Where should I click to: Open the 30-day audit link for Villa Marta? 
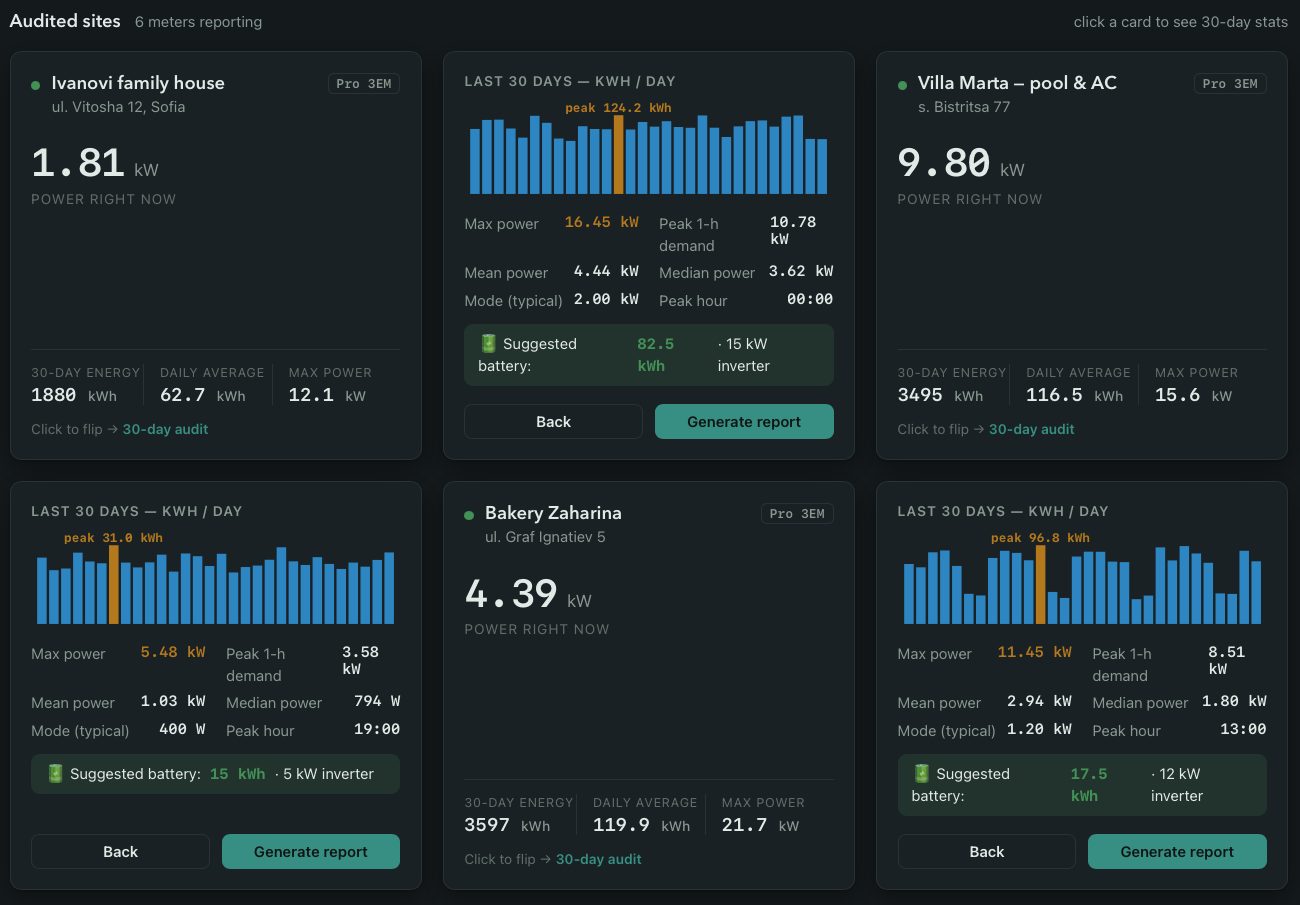coord(1031,429)
